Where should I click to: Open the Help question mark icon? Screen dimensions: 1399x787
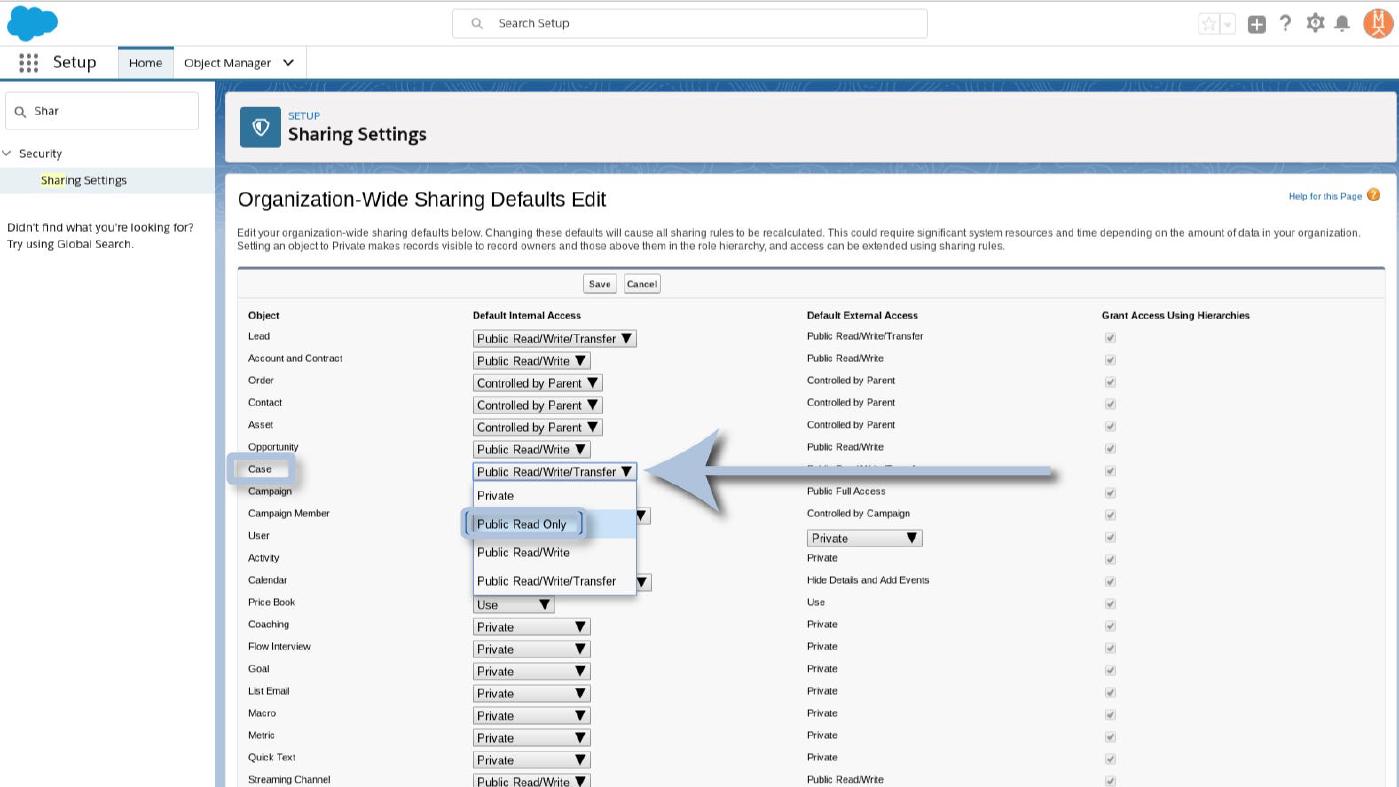pos(1286,23)
